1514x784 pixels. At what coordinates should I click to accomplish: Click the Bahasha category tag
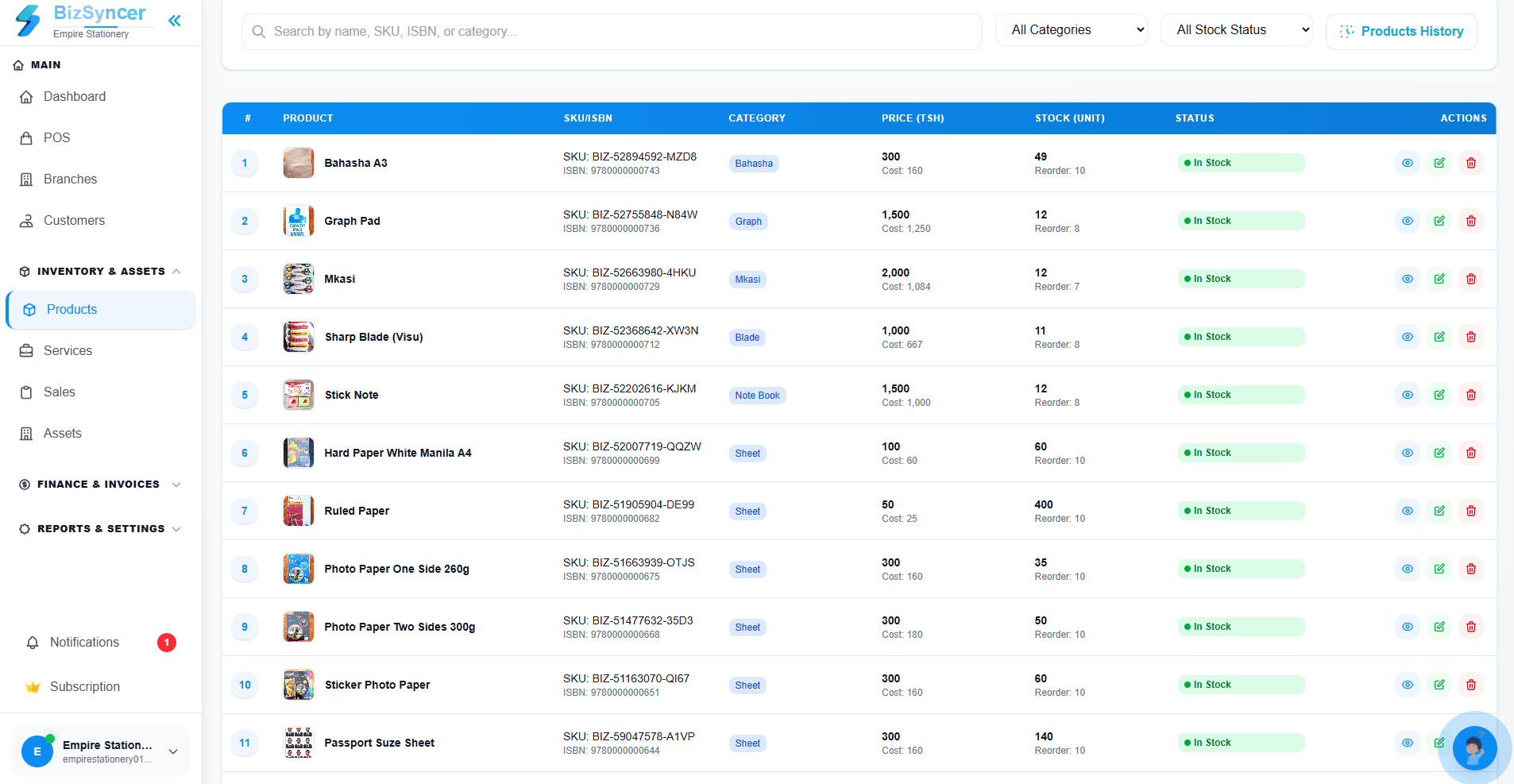coord(754,164)
